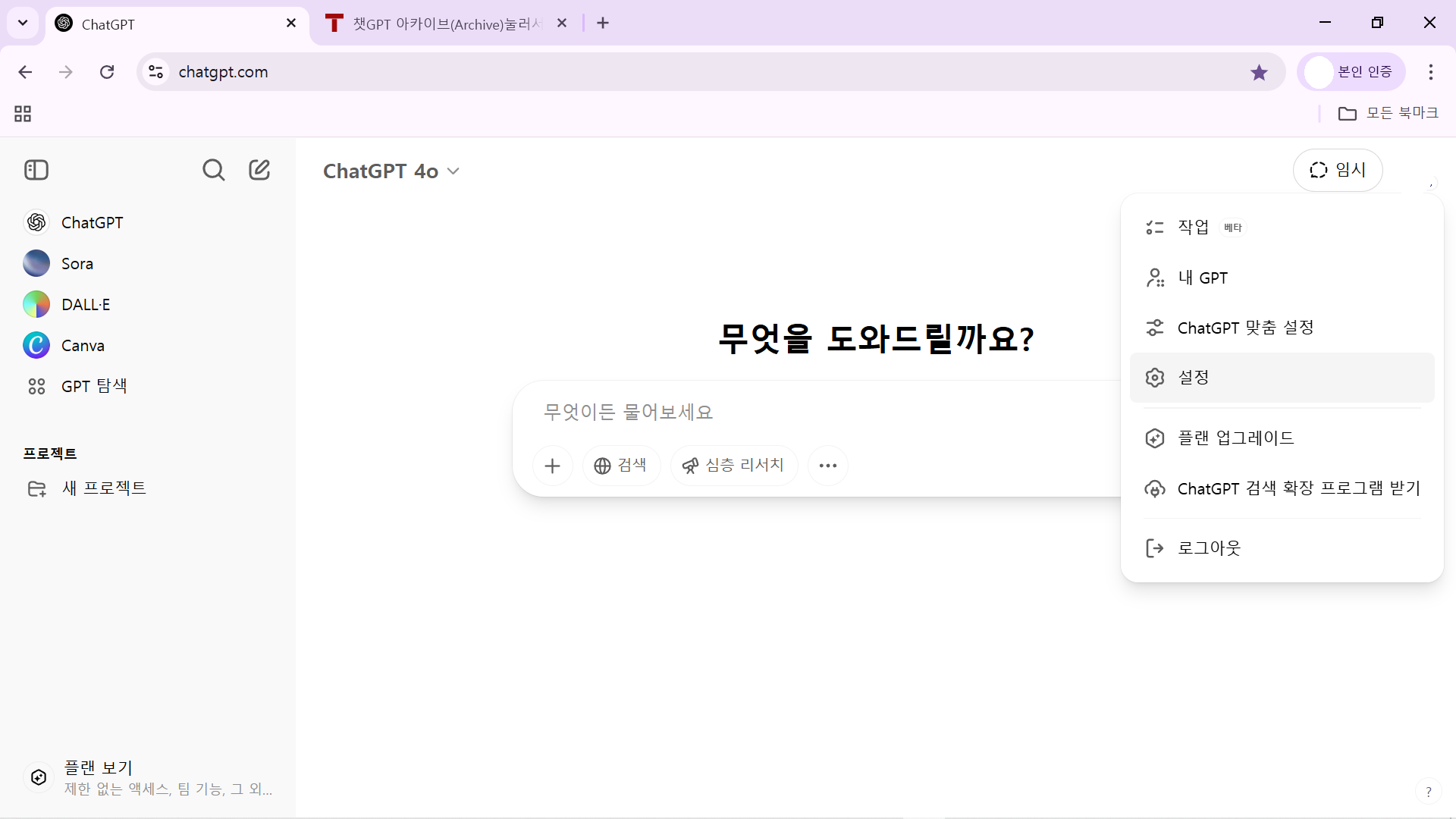Toggle the 심층 리서치 deep research option

733,466
